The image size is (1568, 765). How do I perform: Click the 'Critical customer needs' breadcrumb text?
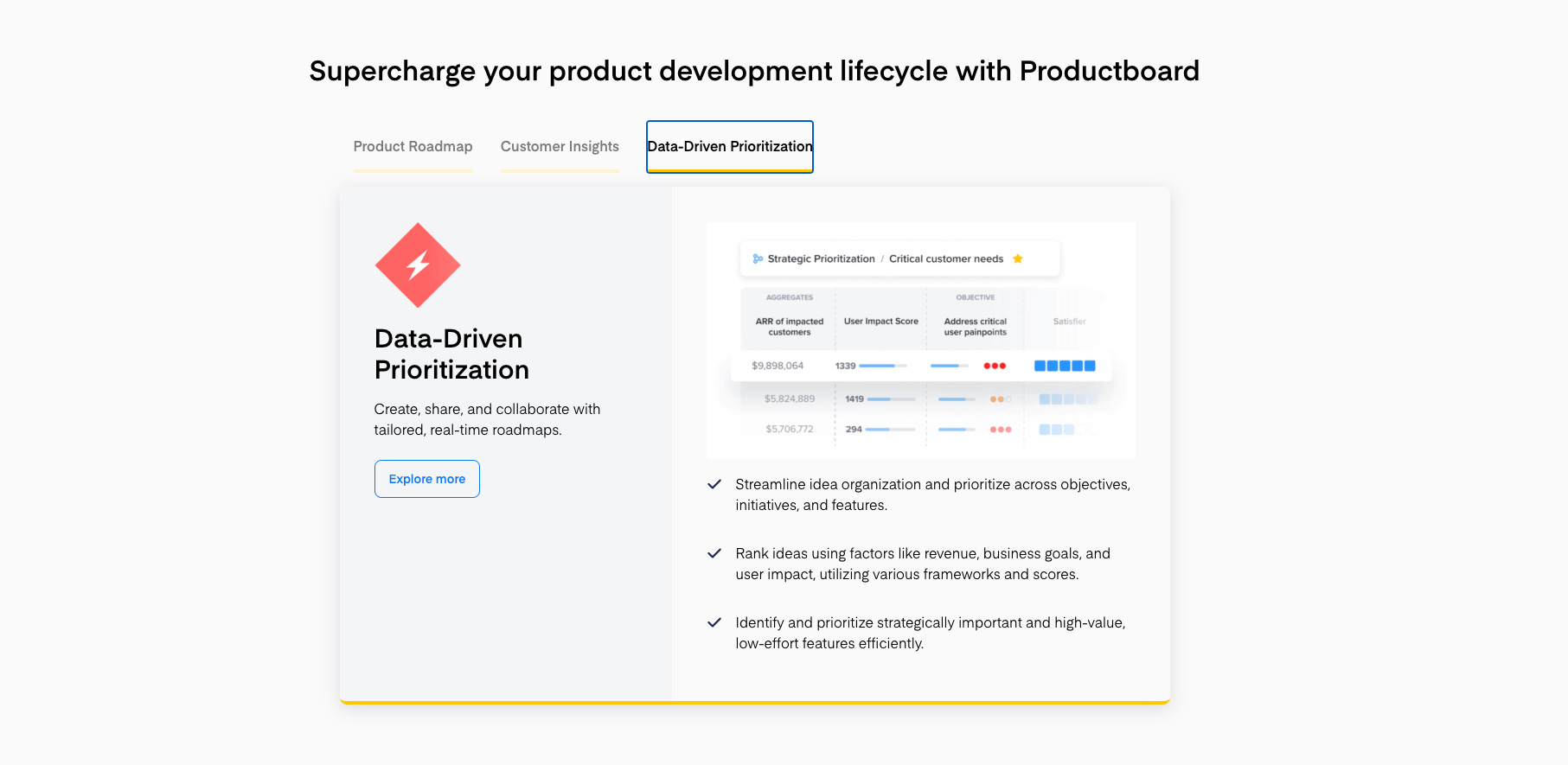pyautogui.click(x=946, y=258)
